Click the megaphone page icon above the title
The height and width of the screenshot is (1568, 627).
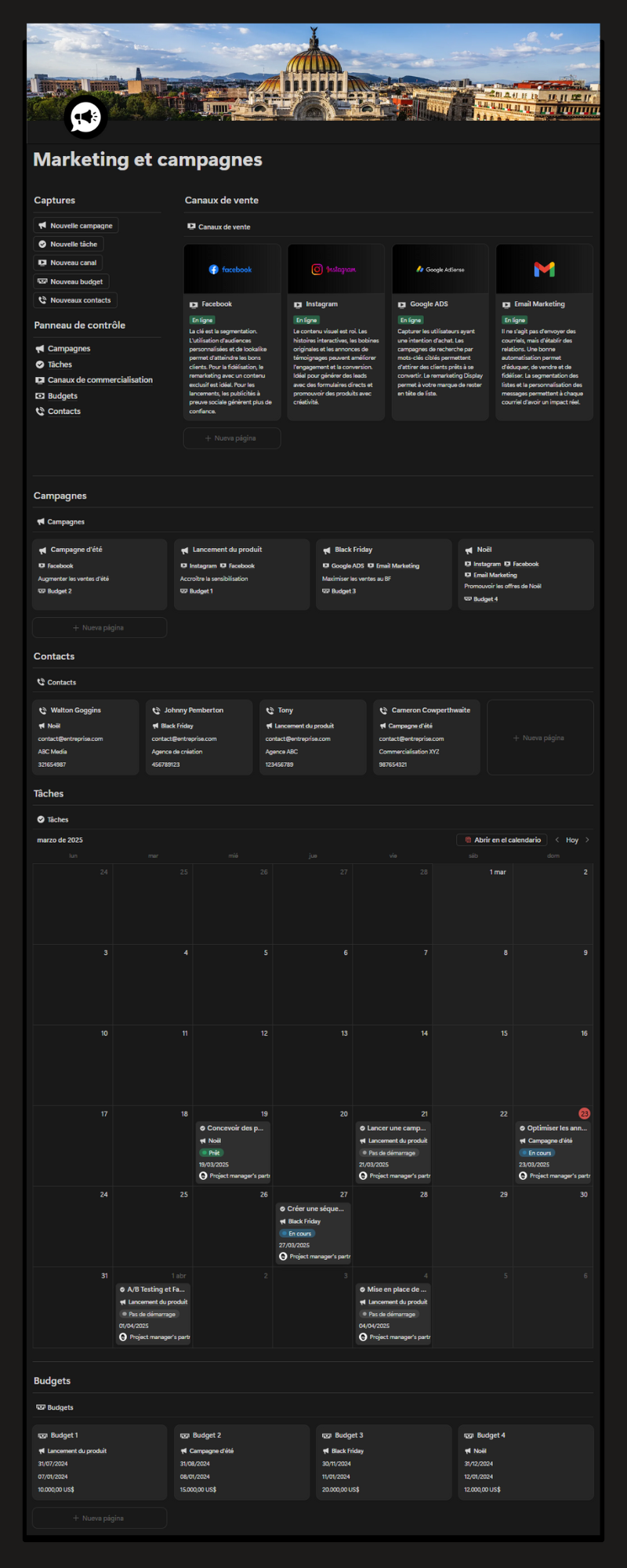click(x=85, y=118)
